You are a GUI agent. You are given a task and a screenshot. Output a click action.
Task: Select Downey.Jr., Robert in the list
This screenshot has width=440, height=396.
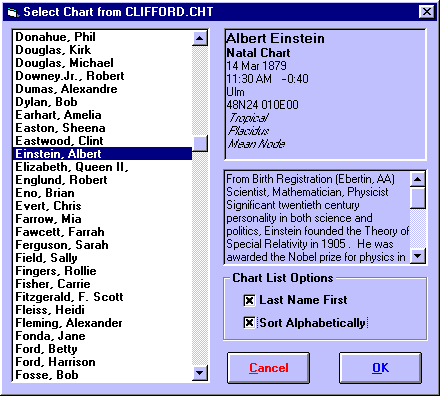click(102, 76)
